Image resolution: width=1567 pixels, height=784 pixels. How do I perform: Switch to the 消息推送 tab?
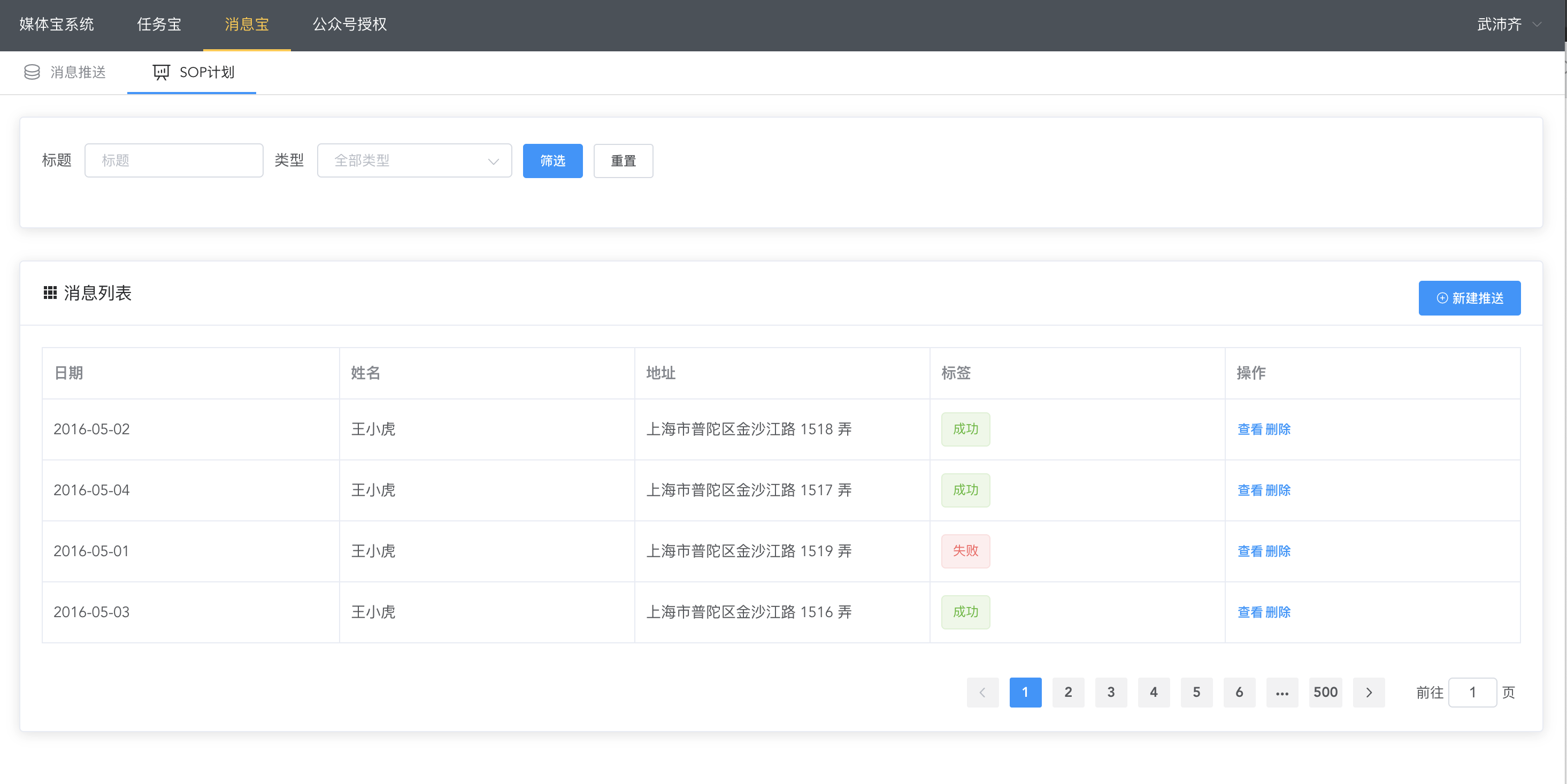(65, 72)
